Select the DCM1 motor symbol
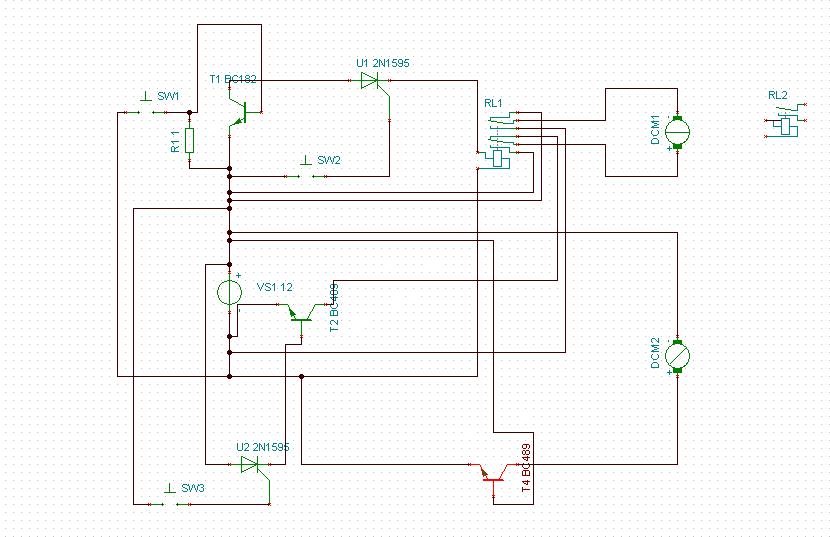The image size is (830, 537). (x=677, y=132)
